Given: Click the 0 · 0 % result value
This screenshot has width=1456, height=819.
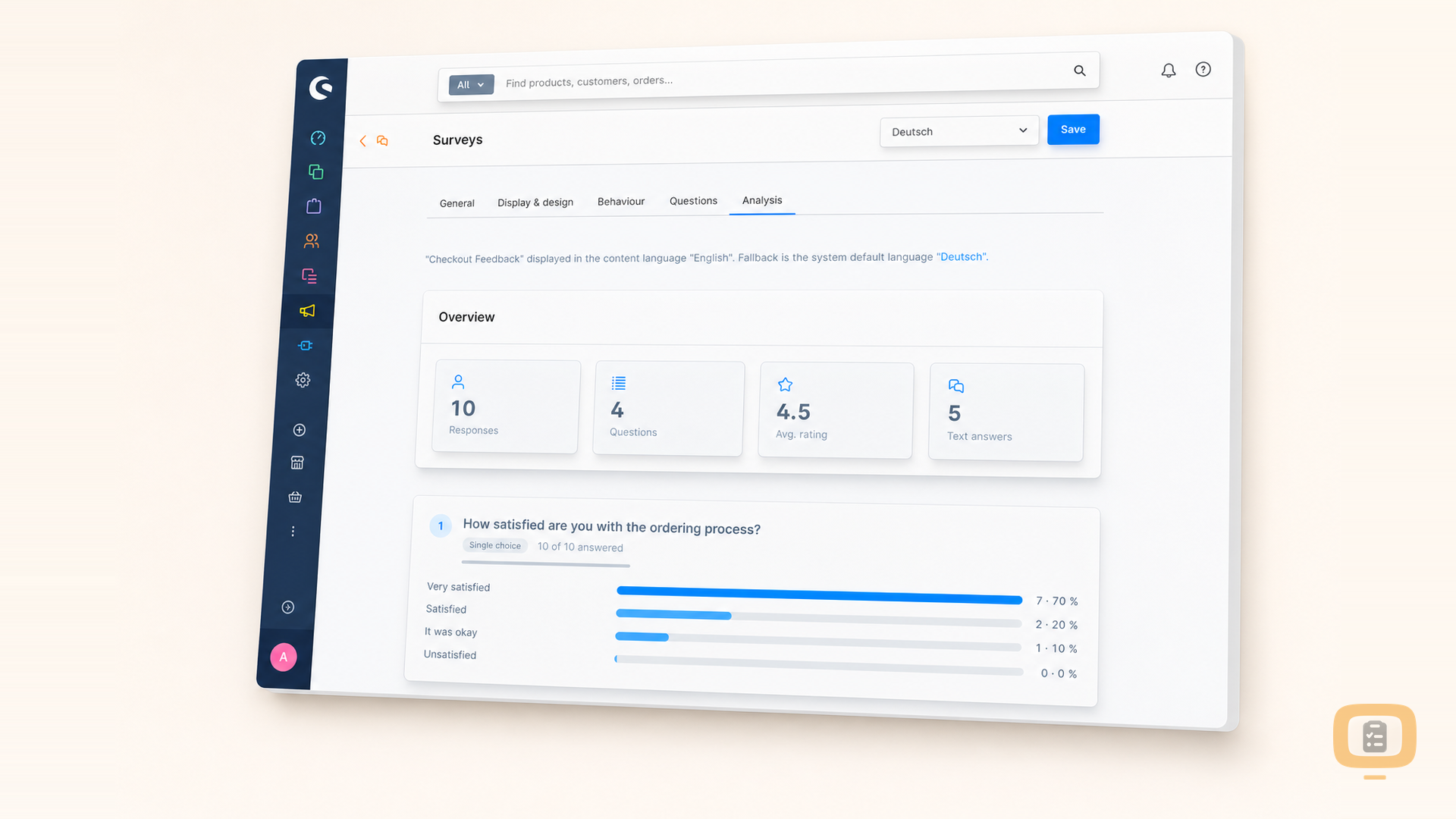Looking at the screenshot, I should coord(1059,673).
